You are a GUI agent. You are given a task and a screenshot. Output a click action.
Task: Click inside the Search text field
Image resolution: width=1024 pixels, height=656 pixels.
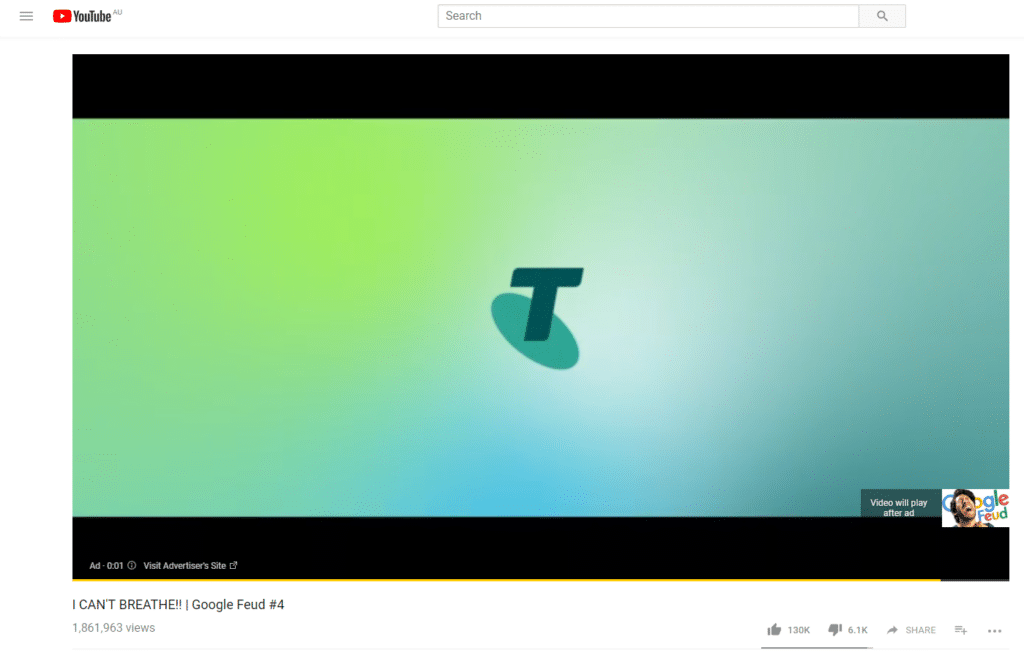(648, 16)
